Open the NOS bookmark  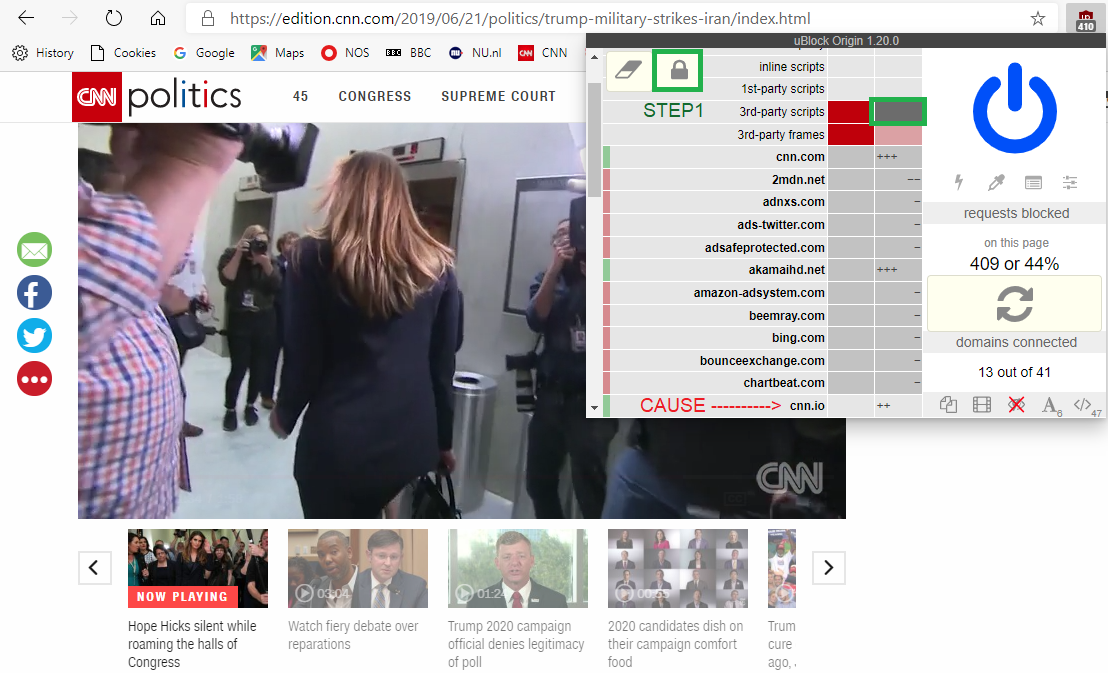(345, 53)
